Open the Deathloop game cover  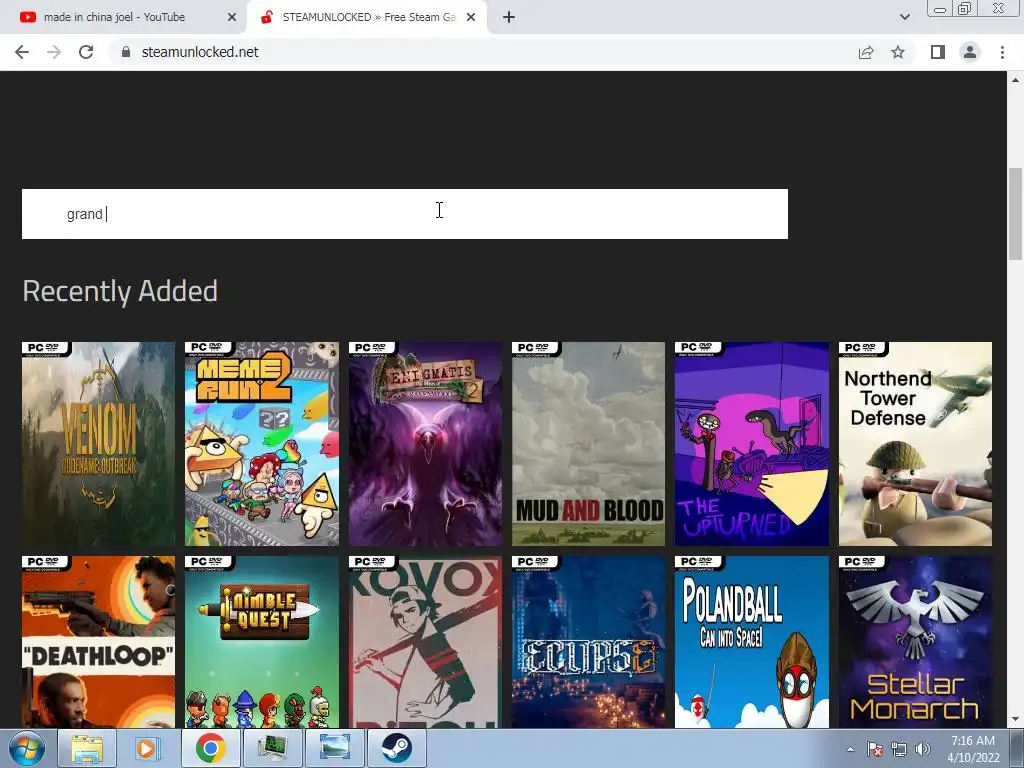point(99,642)
